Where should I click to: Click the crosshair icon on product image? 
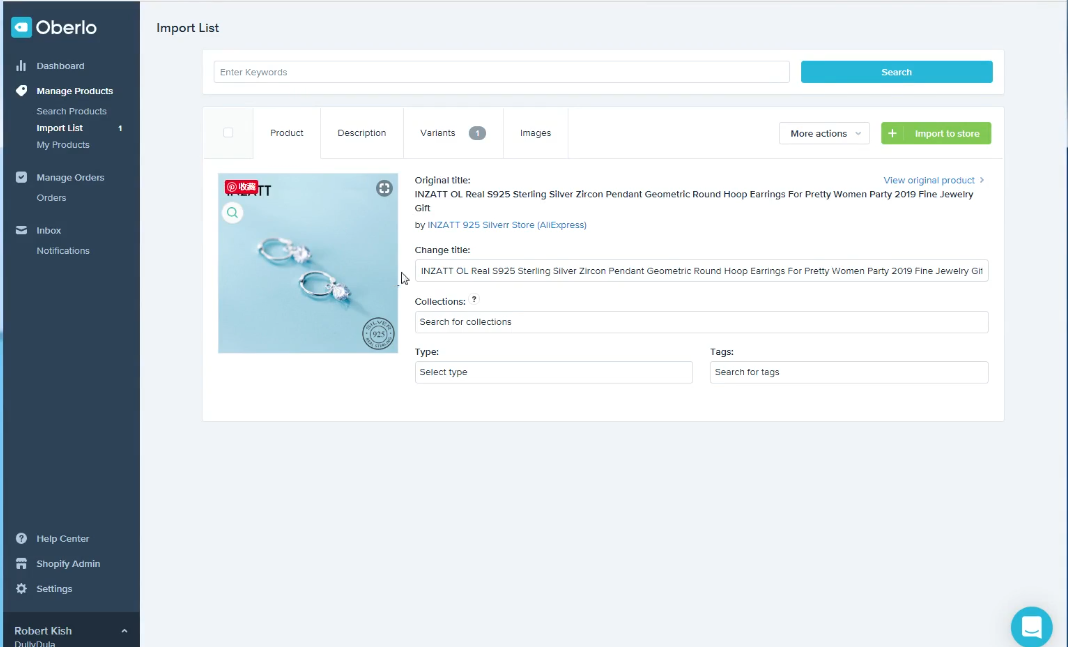384,188
